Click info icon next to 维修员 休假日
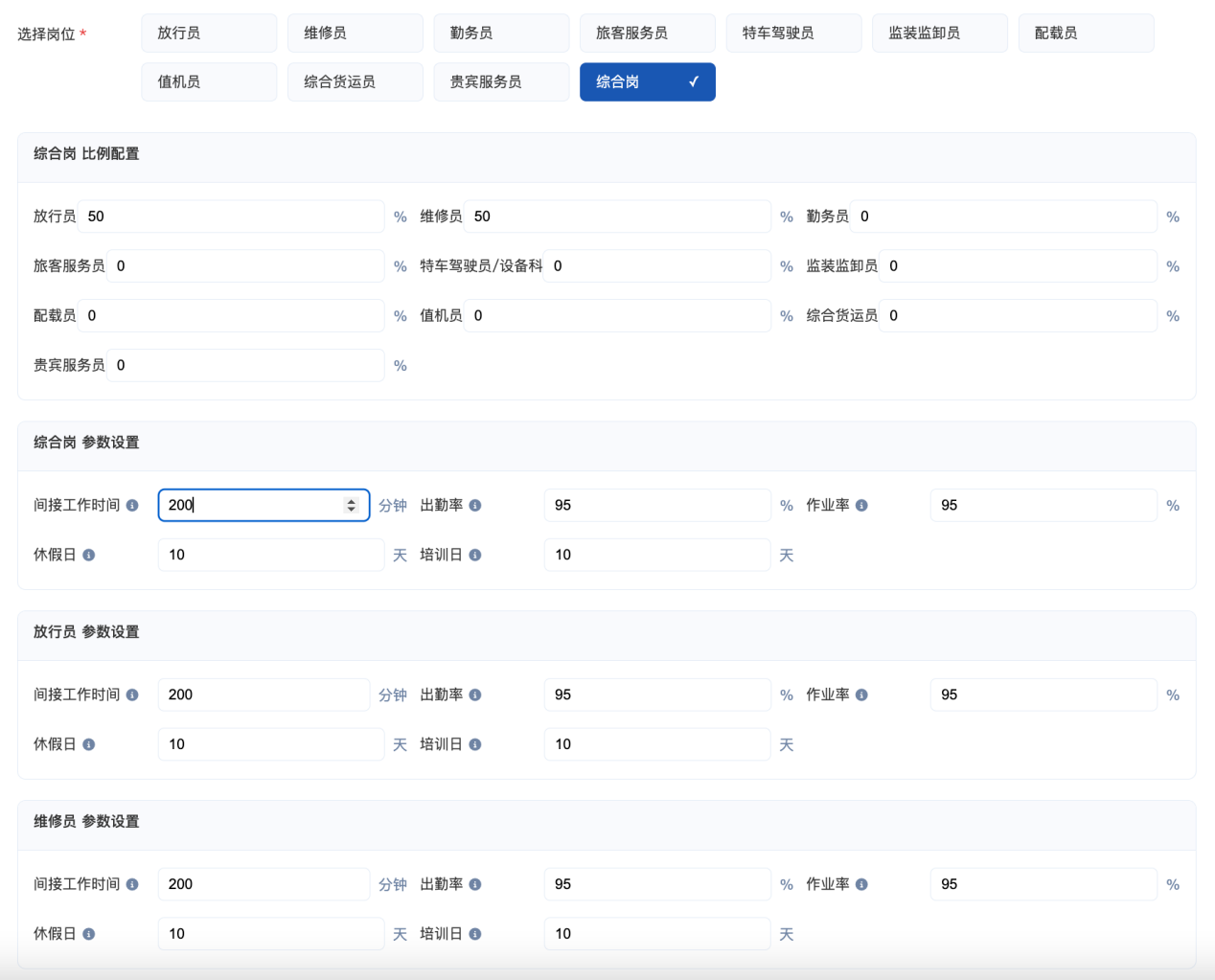This screenshot has height=980, width=1215. click(88, 935)
